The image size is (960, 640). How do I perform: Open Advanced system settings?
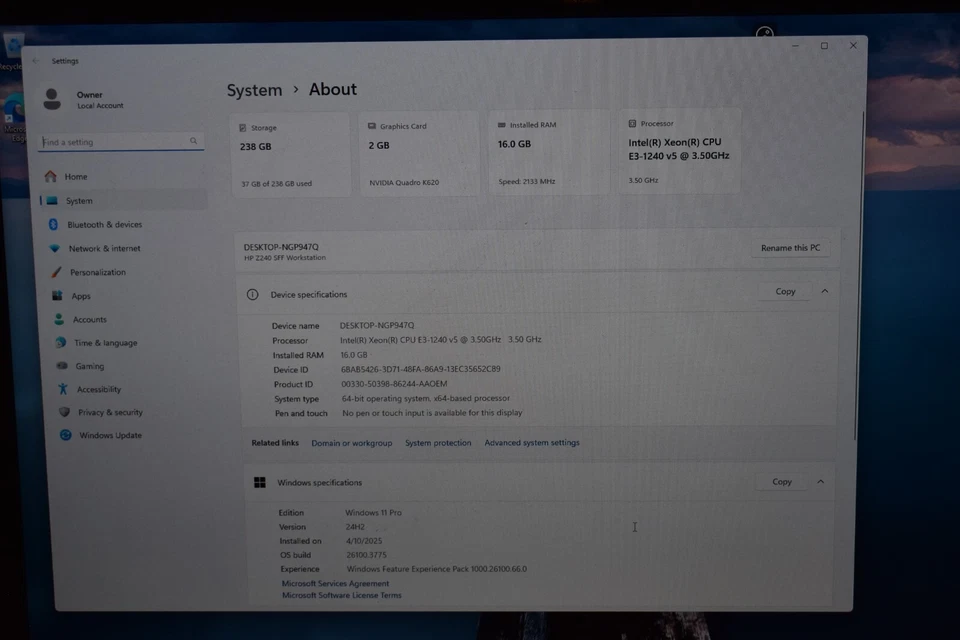point(532,442)
